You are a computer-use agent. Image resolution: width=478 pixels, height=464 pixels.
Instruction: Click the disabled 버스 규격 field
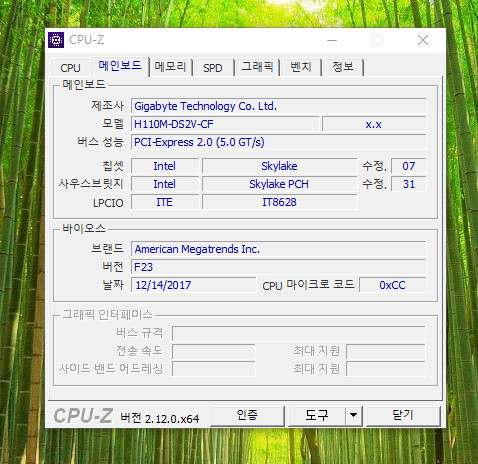[299, 333]
